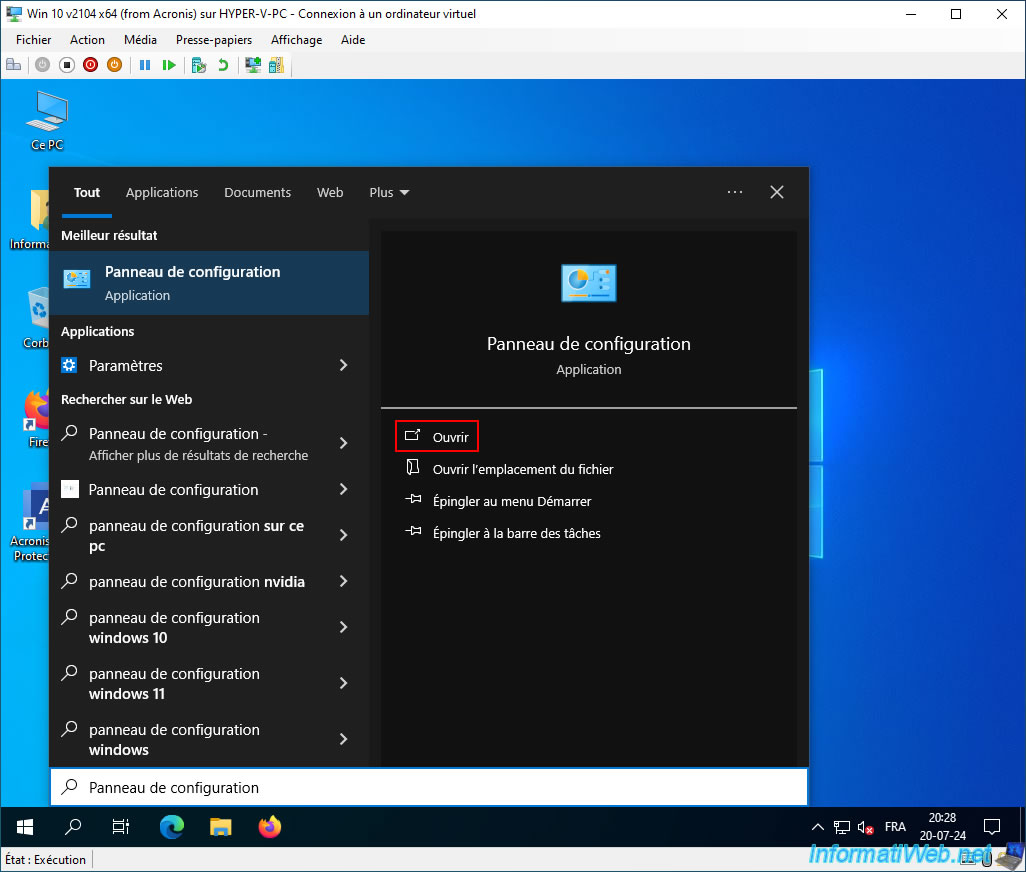Screen dimensions: 1026x872
Task: Expand the Plus dropdown
Action: [x=389, y=192]
